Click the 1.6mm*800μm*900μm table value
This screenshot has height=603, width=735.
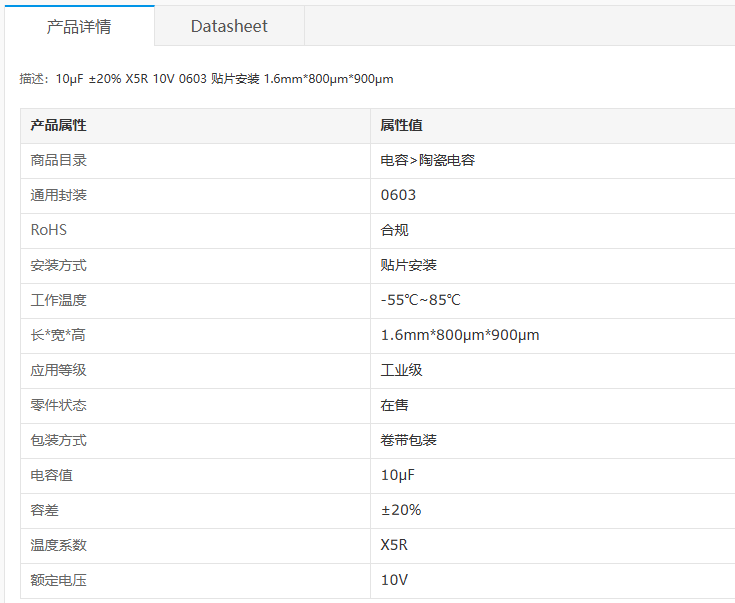[460, 335]
